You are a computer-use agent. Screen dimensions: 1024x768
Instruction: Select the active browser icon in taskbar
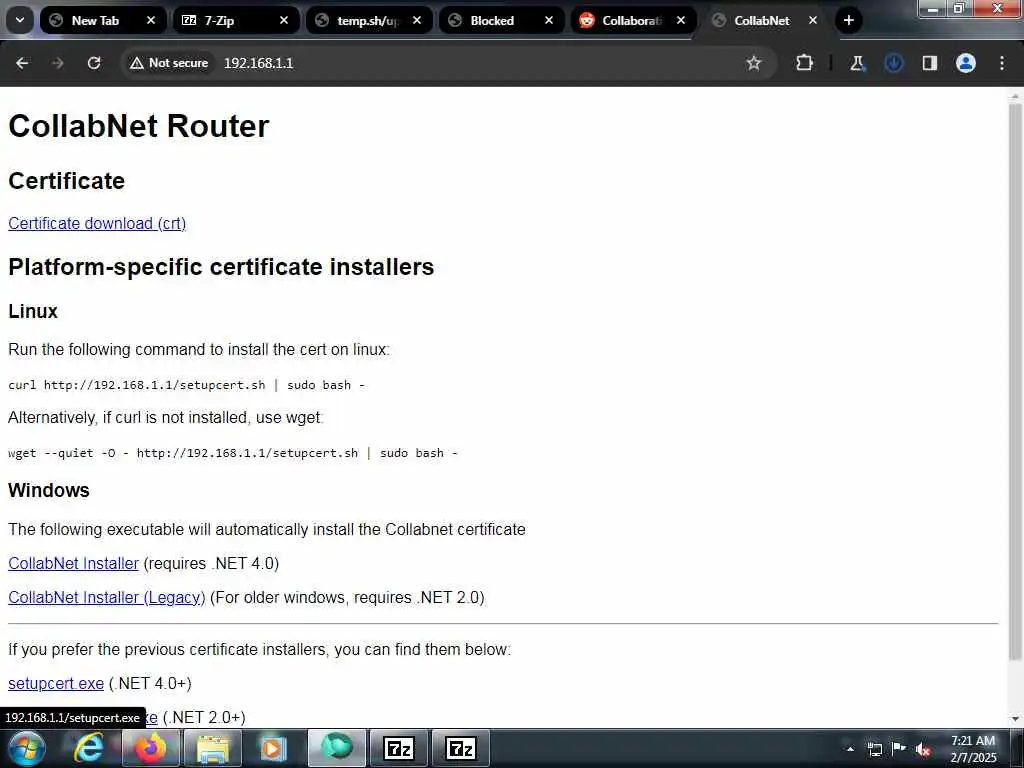337,748
